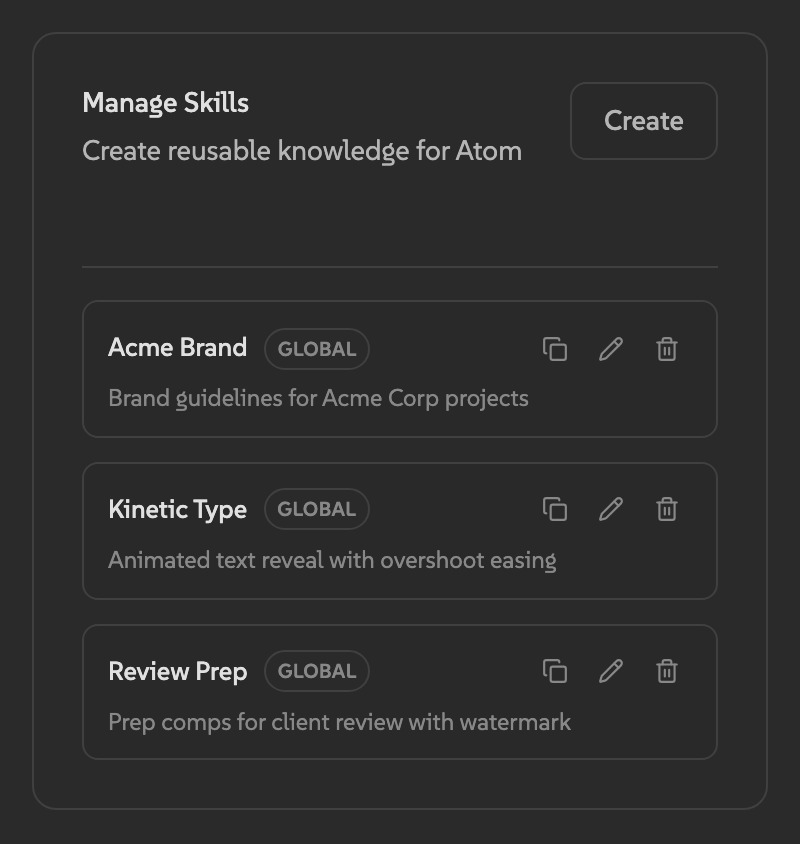
Task: Click the Create button
Action: (x=643, y=121)
